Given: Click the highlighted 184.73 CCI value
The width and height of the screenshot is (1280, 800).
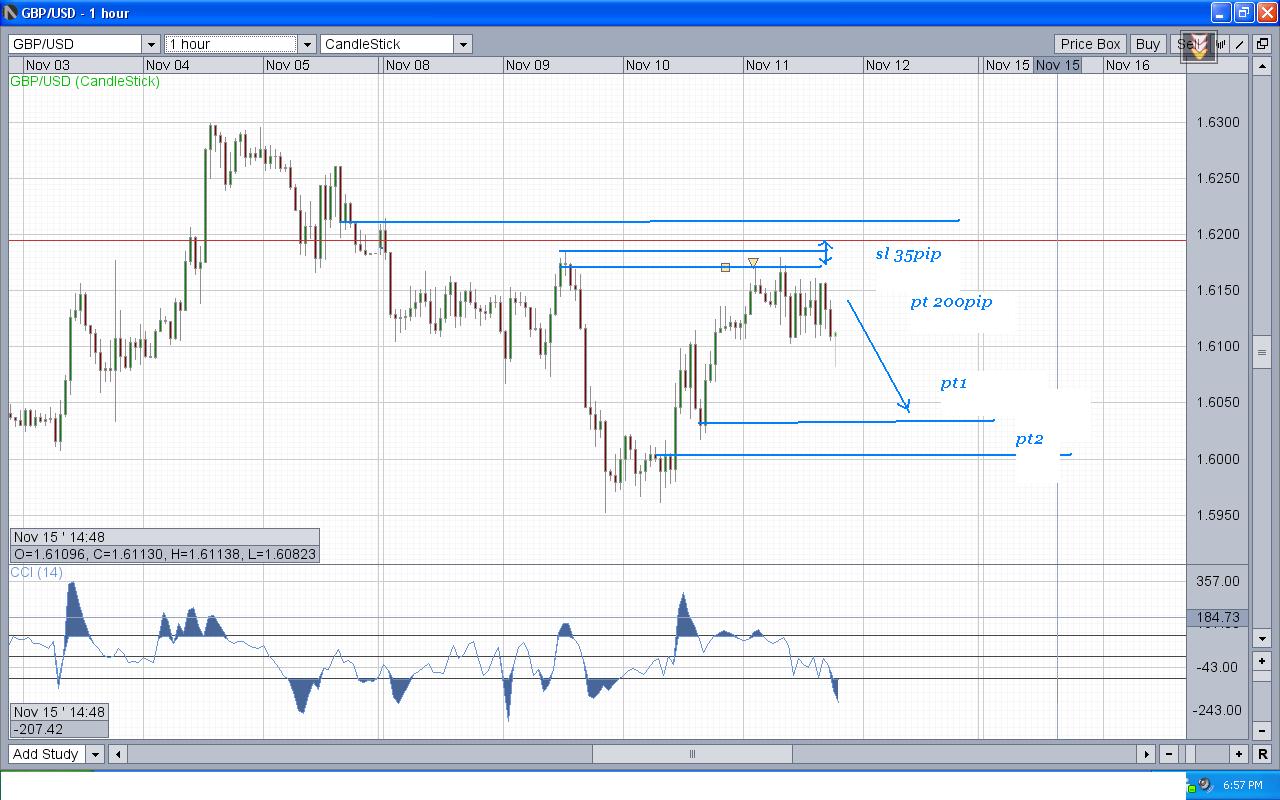Looking at the screenshot, I should coord(1217,618).
